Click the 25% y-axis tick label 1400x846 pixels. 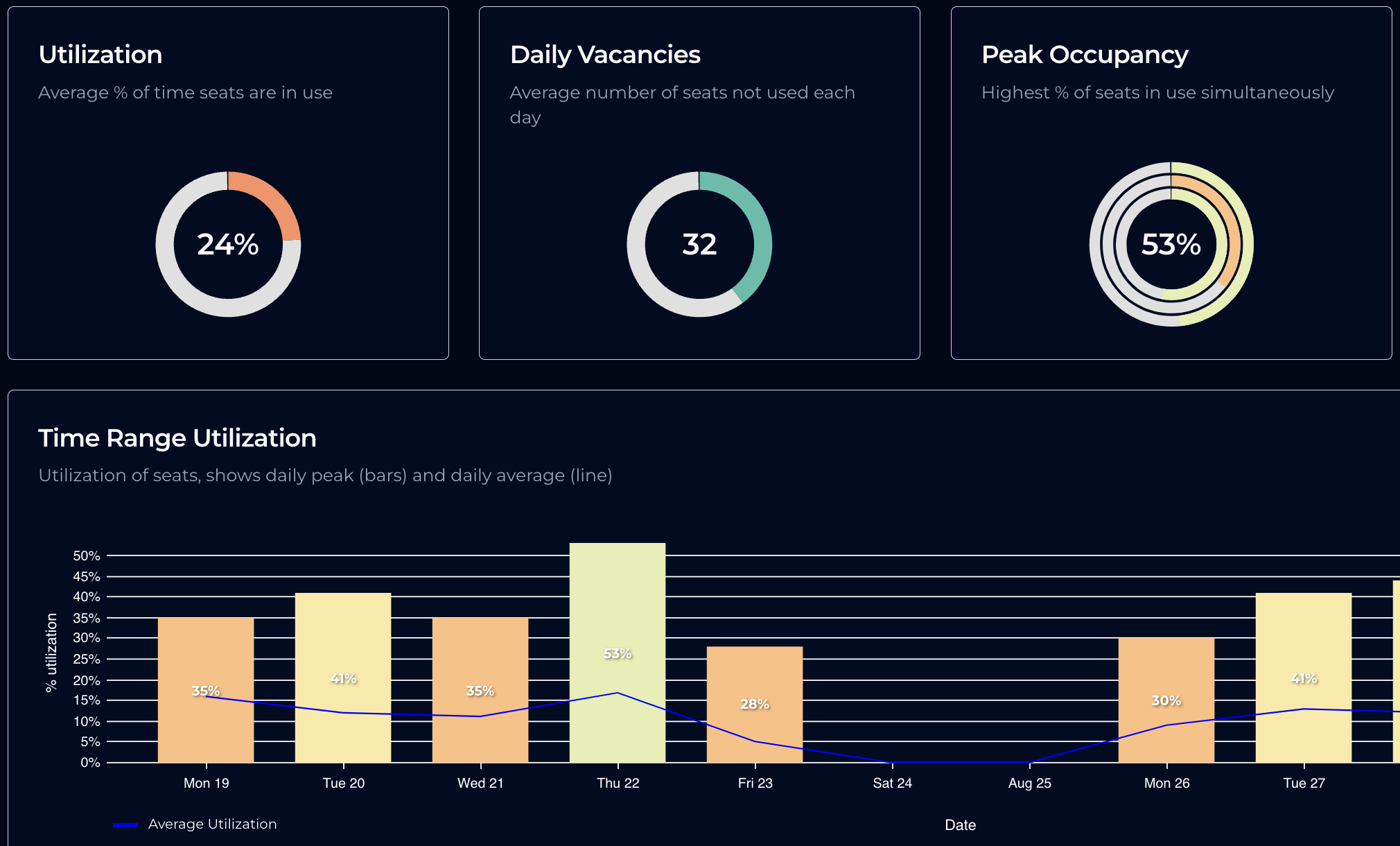(x=87, y=659)
